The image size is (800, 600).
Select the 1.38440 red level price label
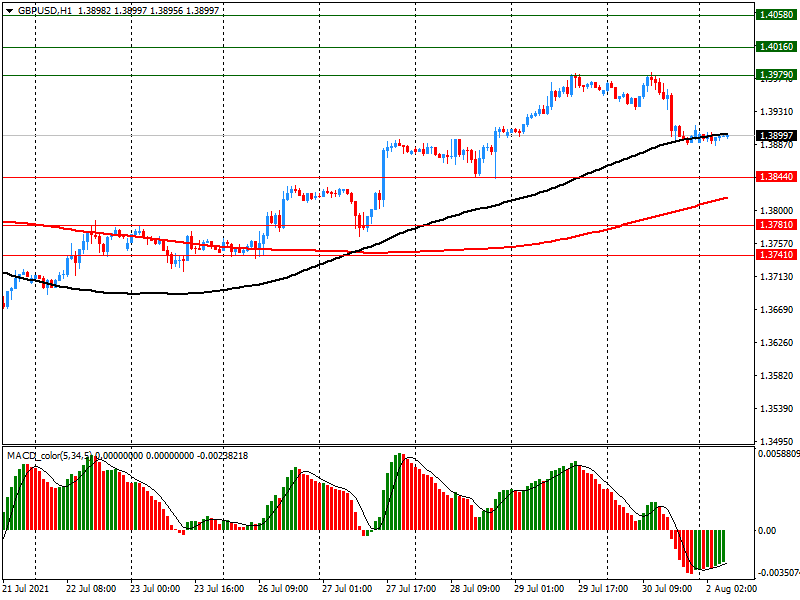tap(776, 177)
